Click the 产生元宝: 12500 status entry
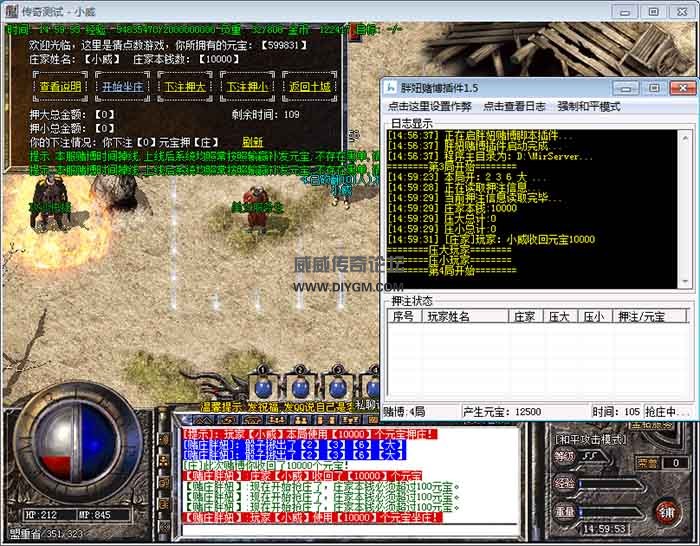 pos(502,412)
